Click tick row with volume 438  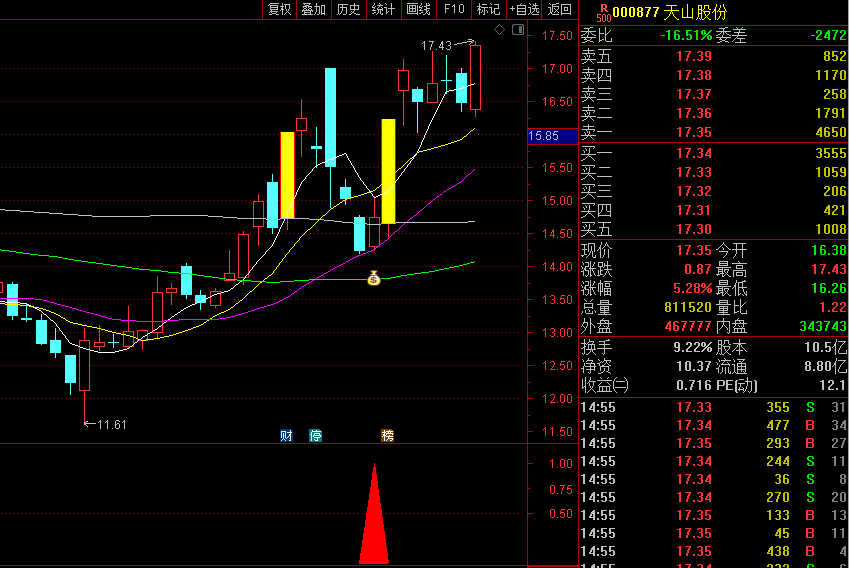[x=713, y=552]
